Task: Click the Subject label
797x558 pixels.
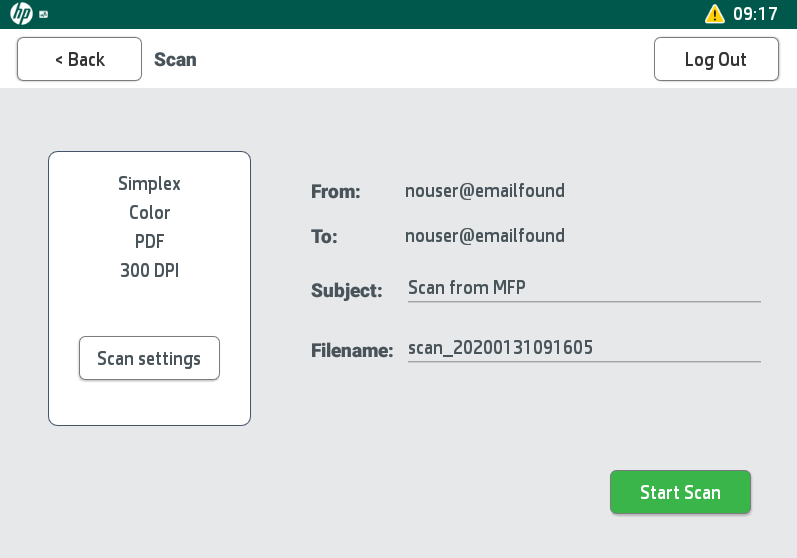Action: [346, 291]
